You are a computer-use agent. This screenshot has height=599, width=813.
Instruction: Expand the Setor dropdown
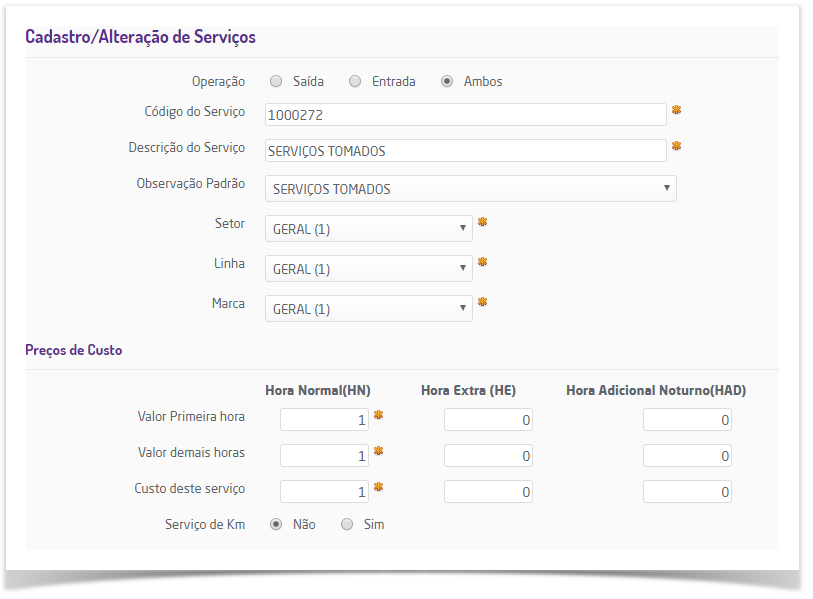tap(368, 229)
